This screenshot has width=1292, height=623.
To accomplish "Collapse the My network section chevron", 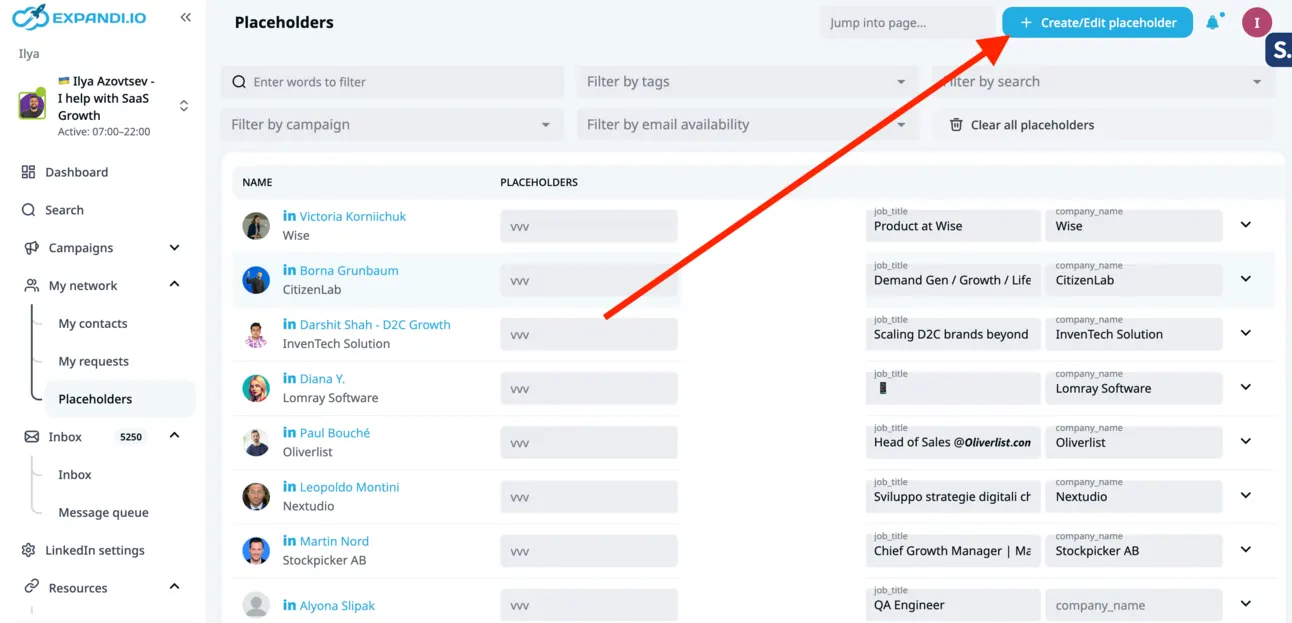I will (175, 285).
